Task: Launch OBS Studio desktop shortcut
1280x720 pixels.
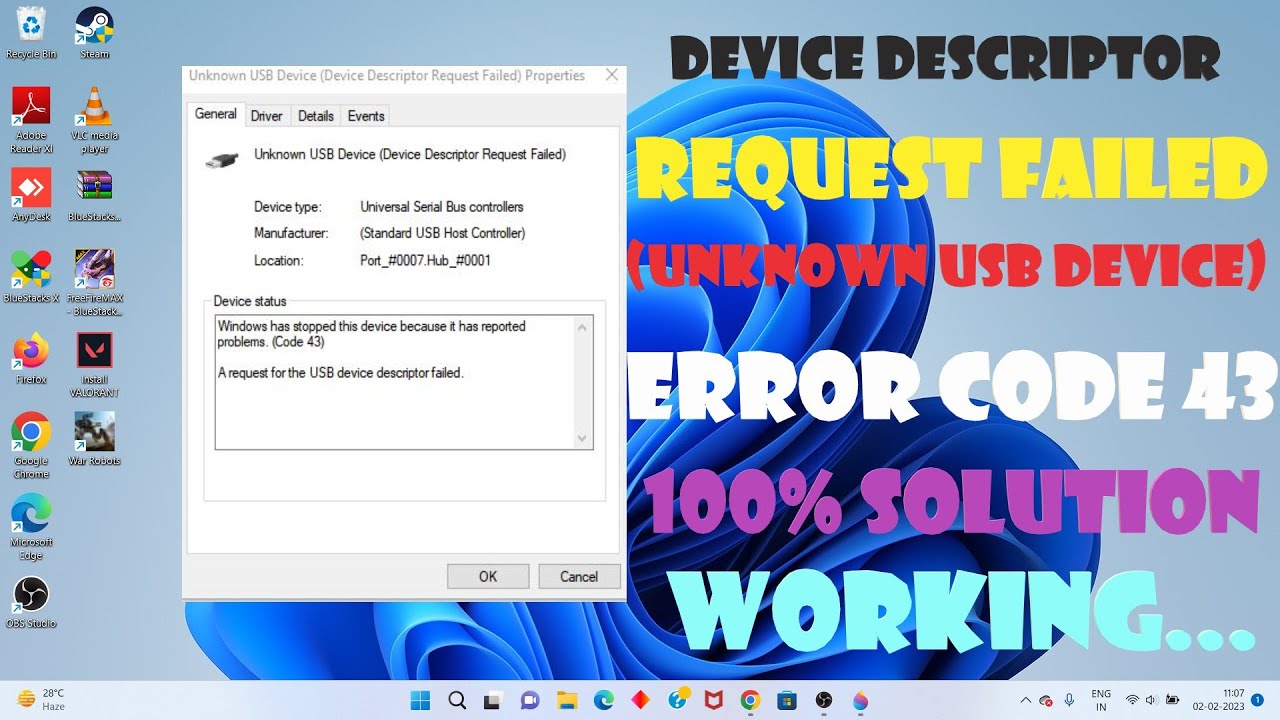Action: [31, 603]
